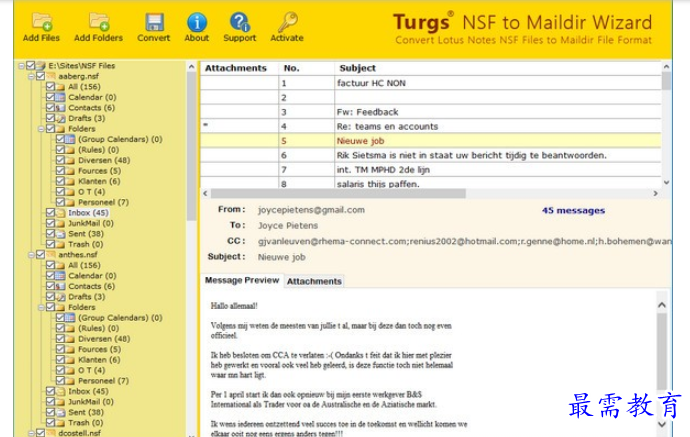Click the message preview scroll up arrow
This screenshot has height=437, width=690.
[662, 305]
